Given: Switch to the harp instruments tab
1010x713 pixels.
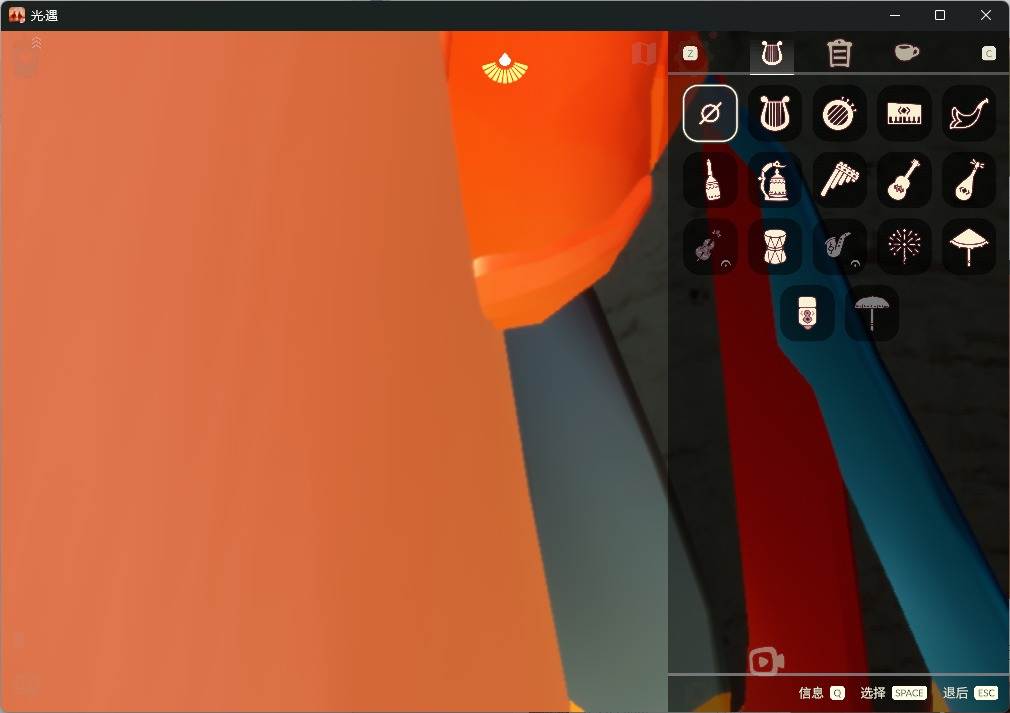Looking at the screenshot, I should pyautogui.click(x=772, y=53).
